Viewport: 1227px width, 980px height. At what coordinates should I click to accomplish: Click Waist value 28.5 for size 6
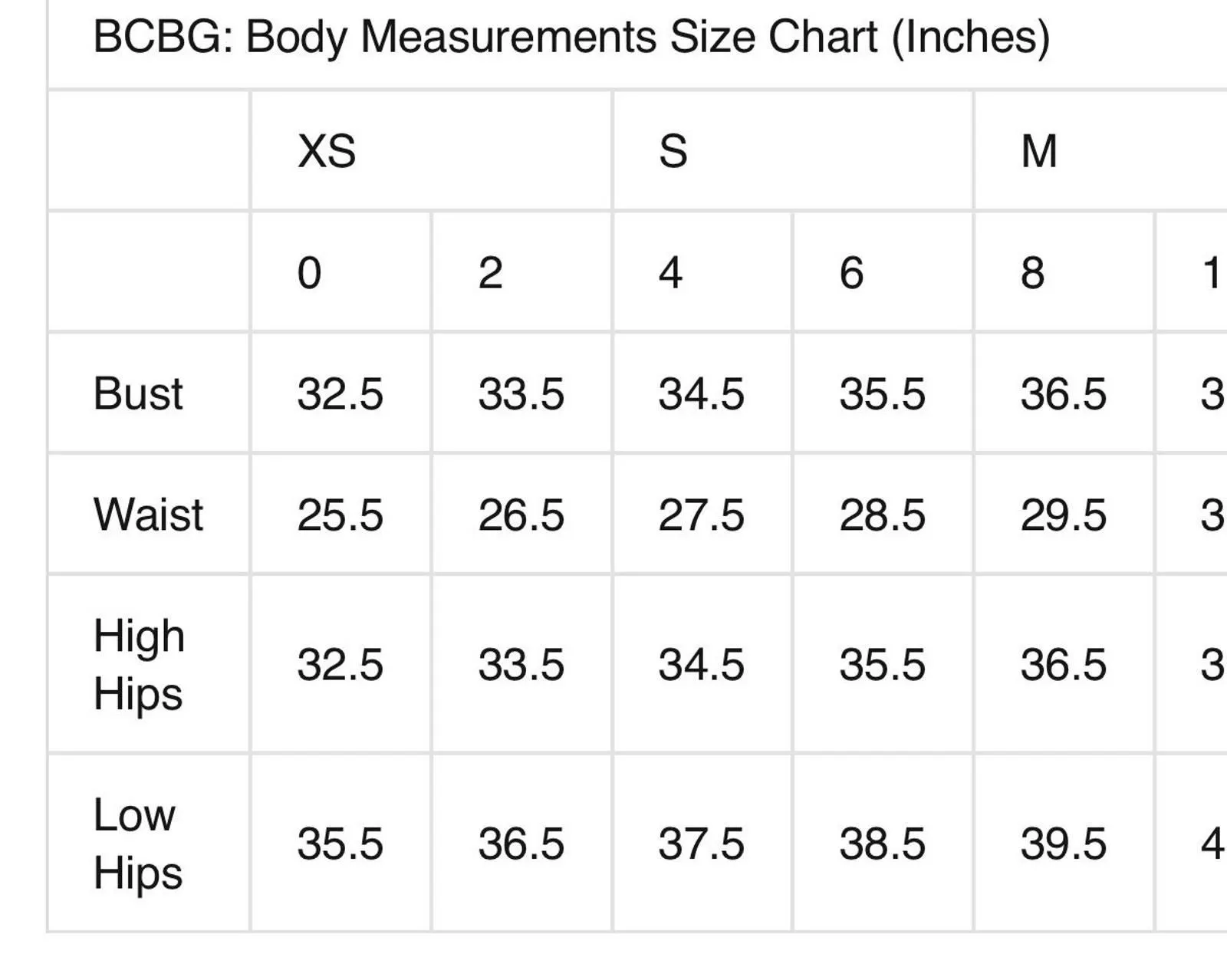click(x=883, y=514)
